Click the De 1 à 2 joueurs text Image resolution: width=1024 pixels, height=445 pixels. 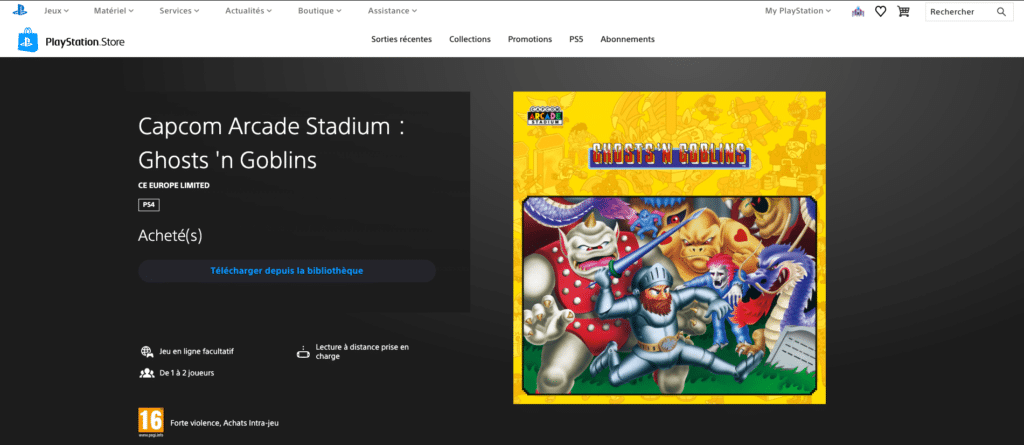click(187, 373)
